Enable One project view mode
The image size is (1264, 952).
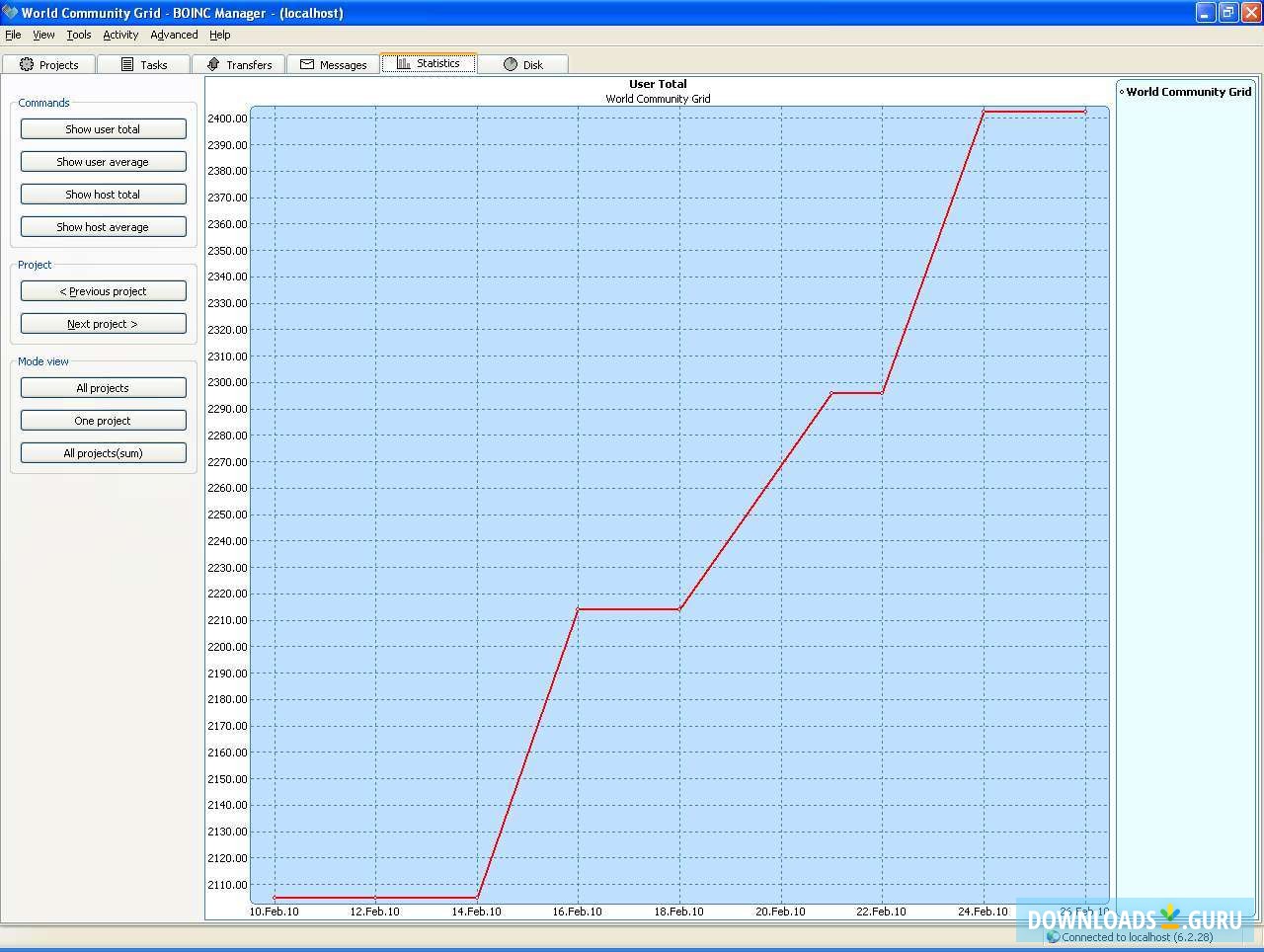pyautogui.click(x=103, y=420)
